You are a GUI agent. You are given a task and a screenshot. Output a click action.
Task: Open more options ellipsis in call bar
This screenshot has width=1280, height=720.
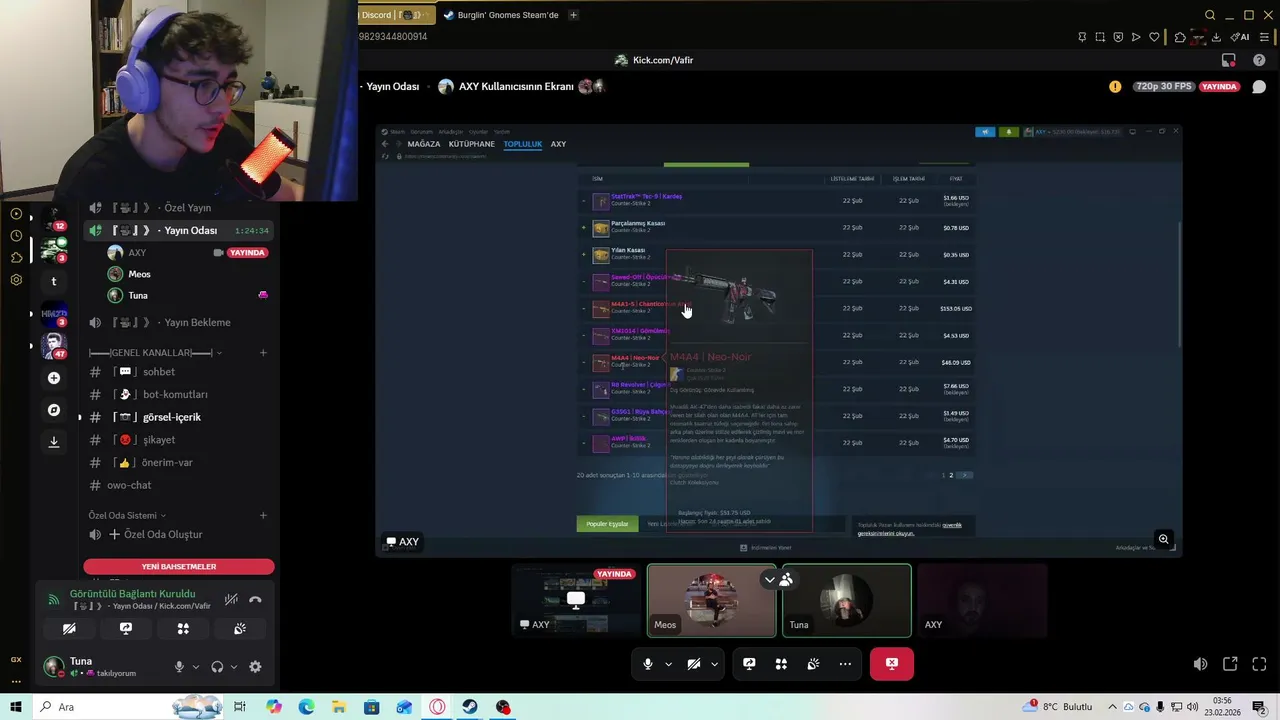click(x=845, y=664)
